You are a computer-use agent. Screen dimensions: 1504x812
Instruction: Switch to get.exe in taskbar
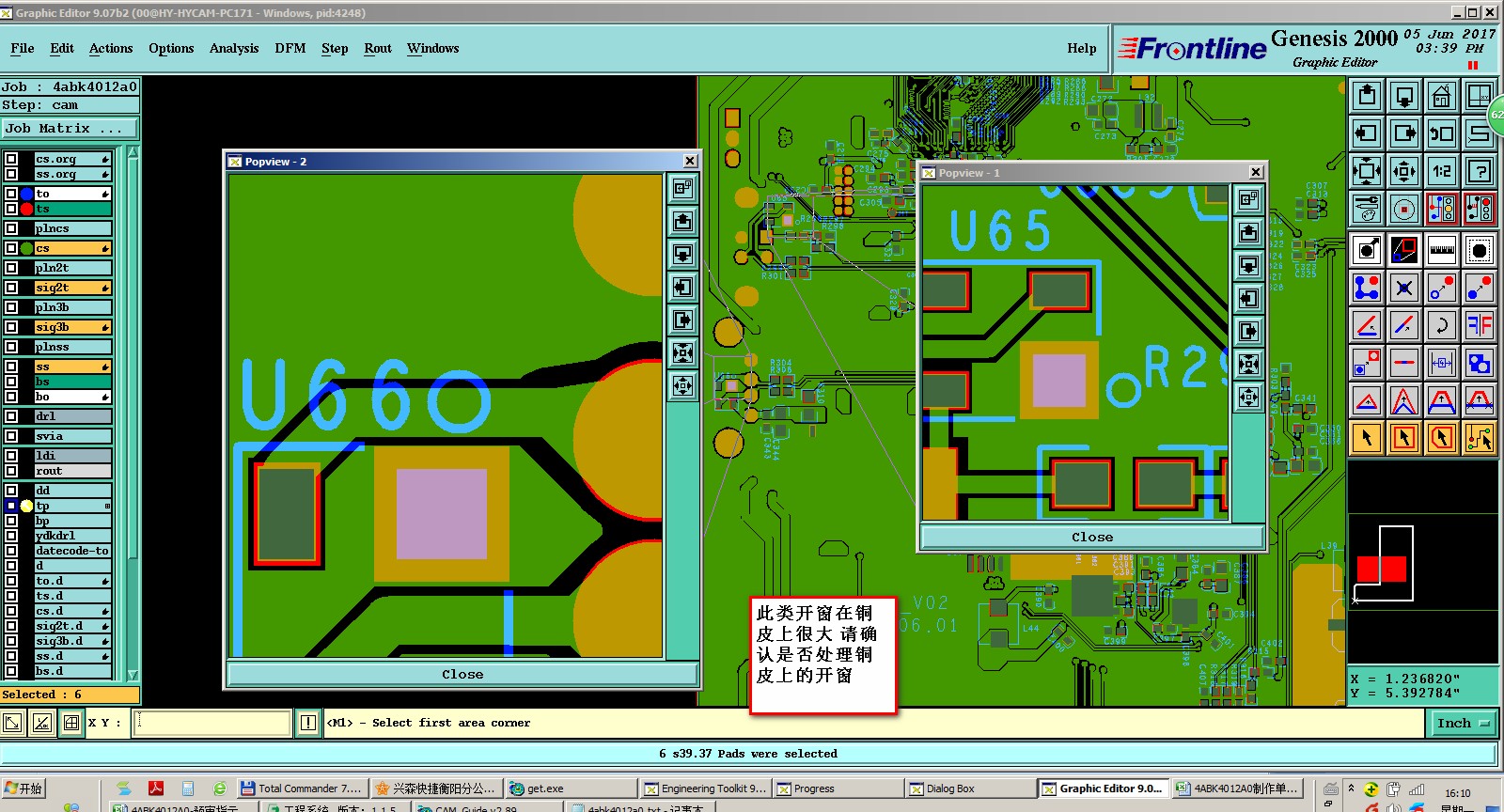pyautogui.click(x=570, y=789)
